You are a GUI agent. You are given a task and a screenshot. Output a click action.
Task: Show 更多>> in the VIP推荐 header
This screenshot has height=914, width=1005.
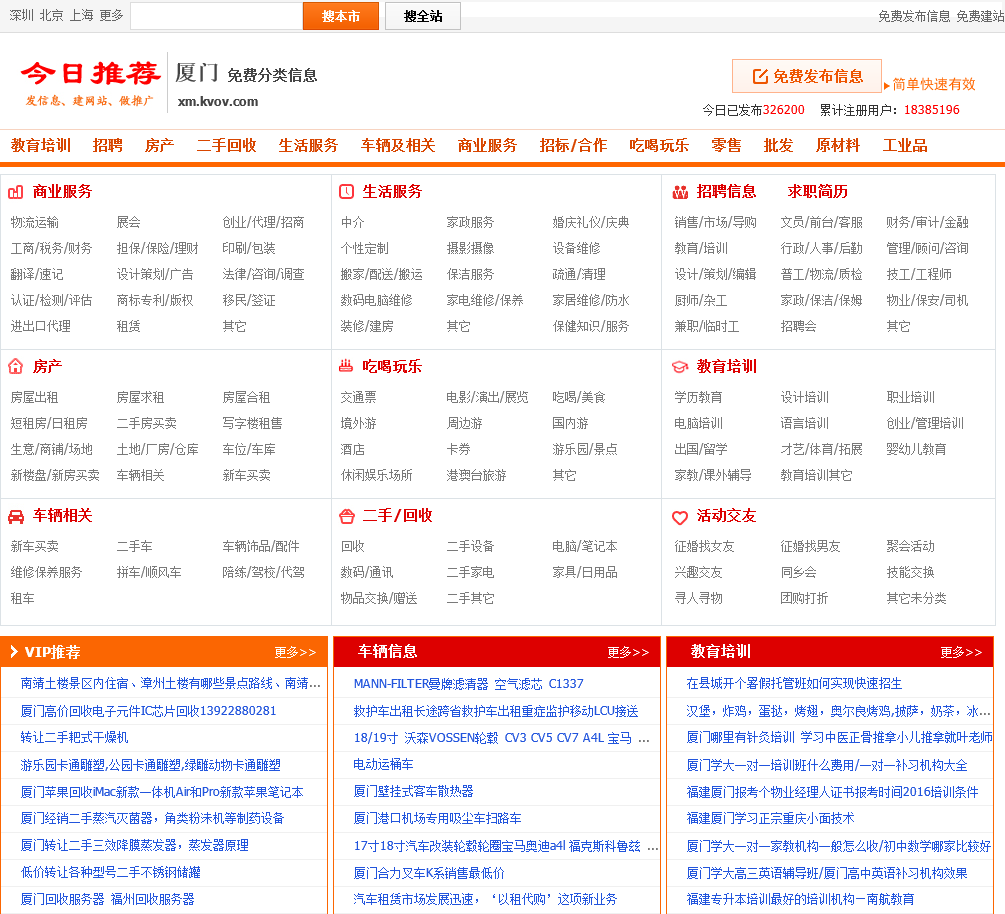click(x=295, y=652)
